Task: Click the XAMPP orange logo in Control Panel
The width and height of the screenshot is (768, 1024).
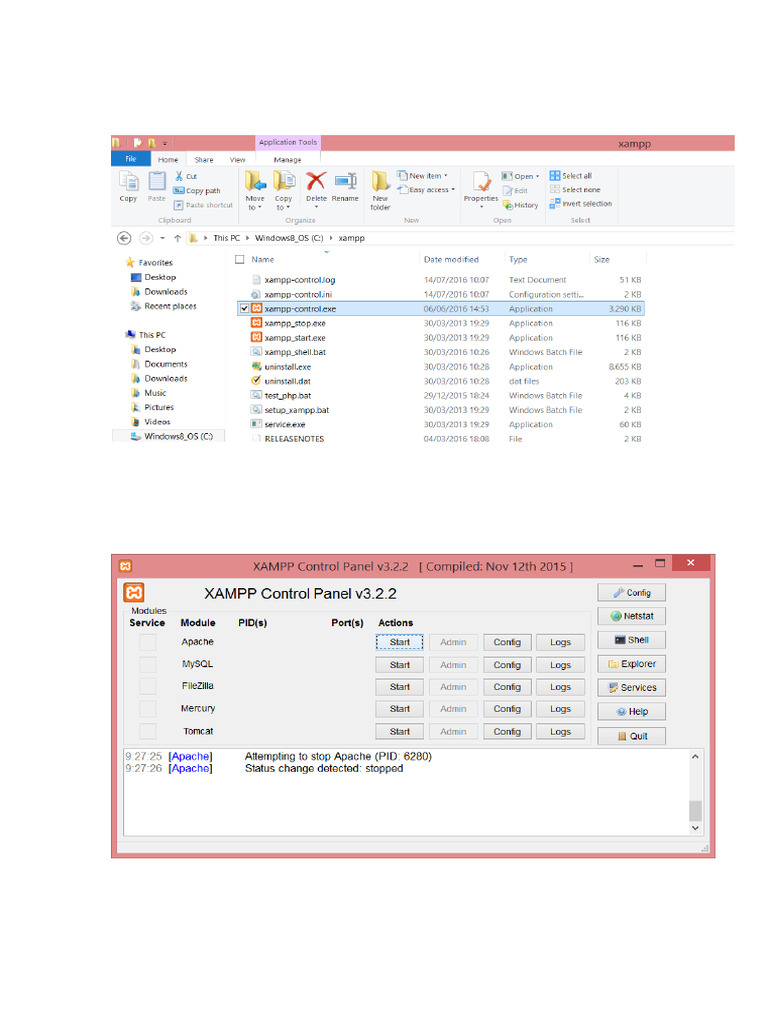Action: [x=134, y=592]
